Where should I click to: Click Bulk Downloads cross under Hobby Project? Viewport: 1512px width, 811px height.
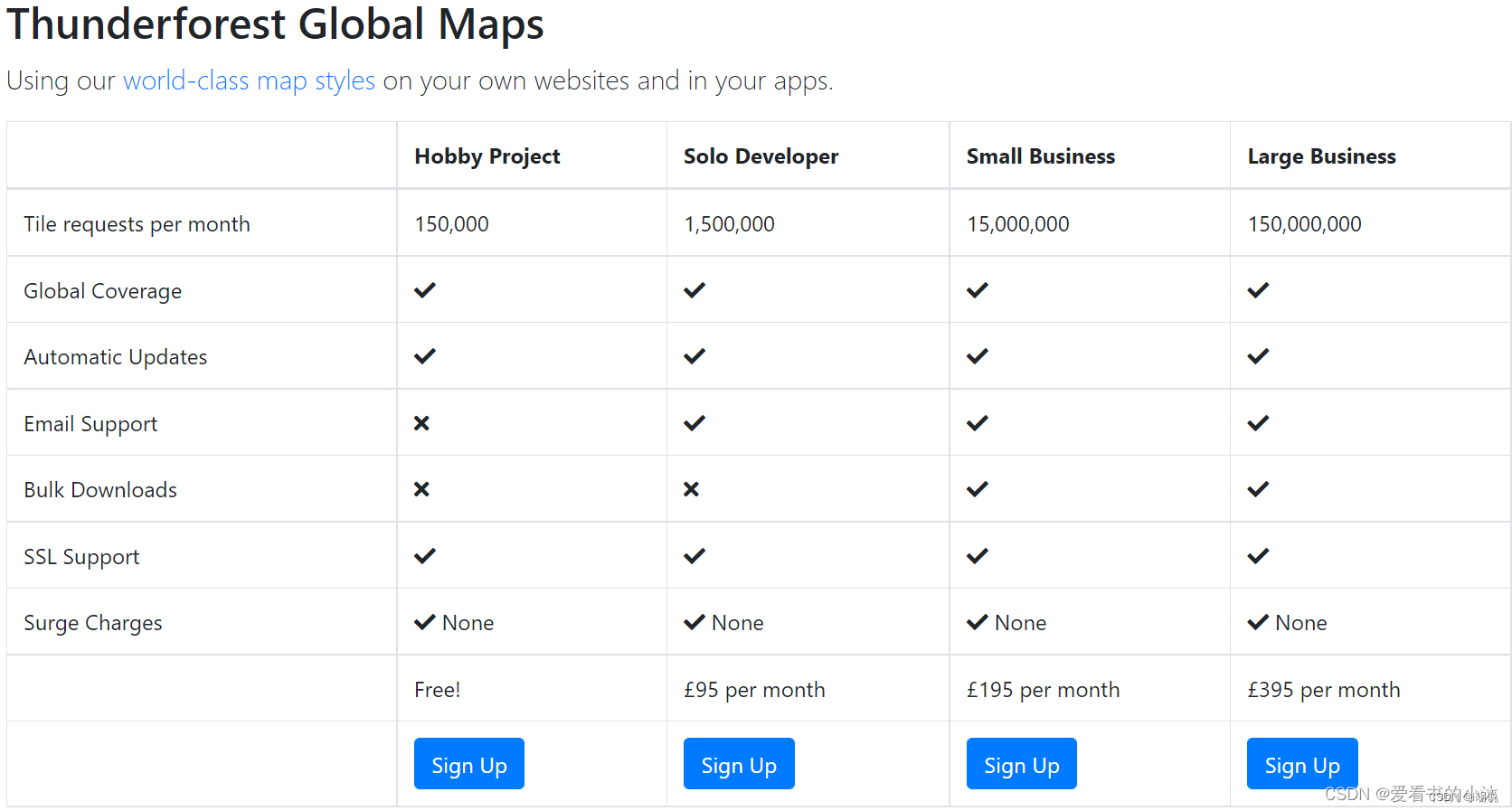pyautogui.click(x=421, y=489)
